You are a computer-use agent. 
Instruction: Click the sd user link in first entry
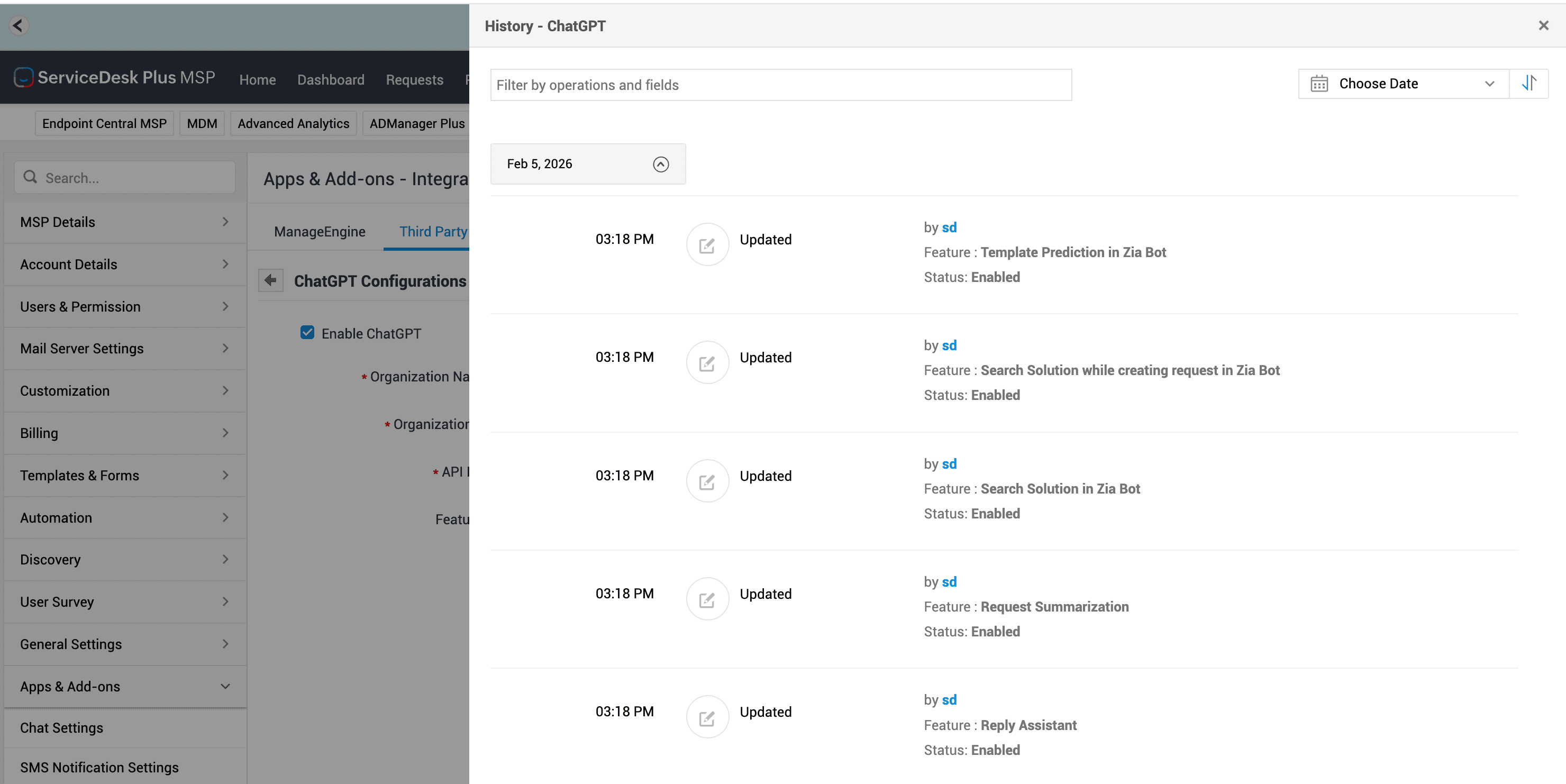click(x=949, y=227)
